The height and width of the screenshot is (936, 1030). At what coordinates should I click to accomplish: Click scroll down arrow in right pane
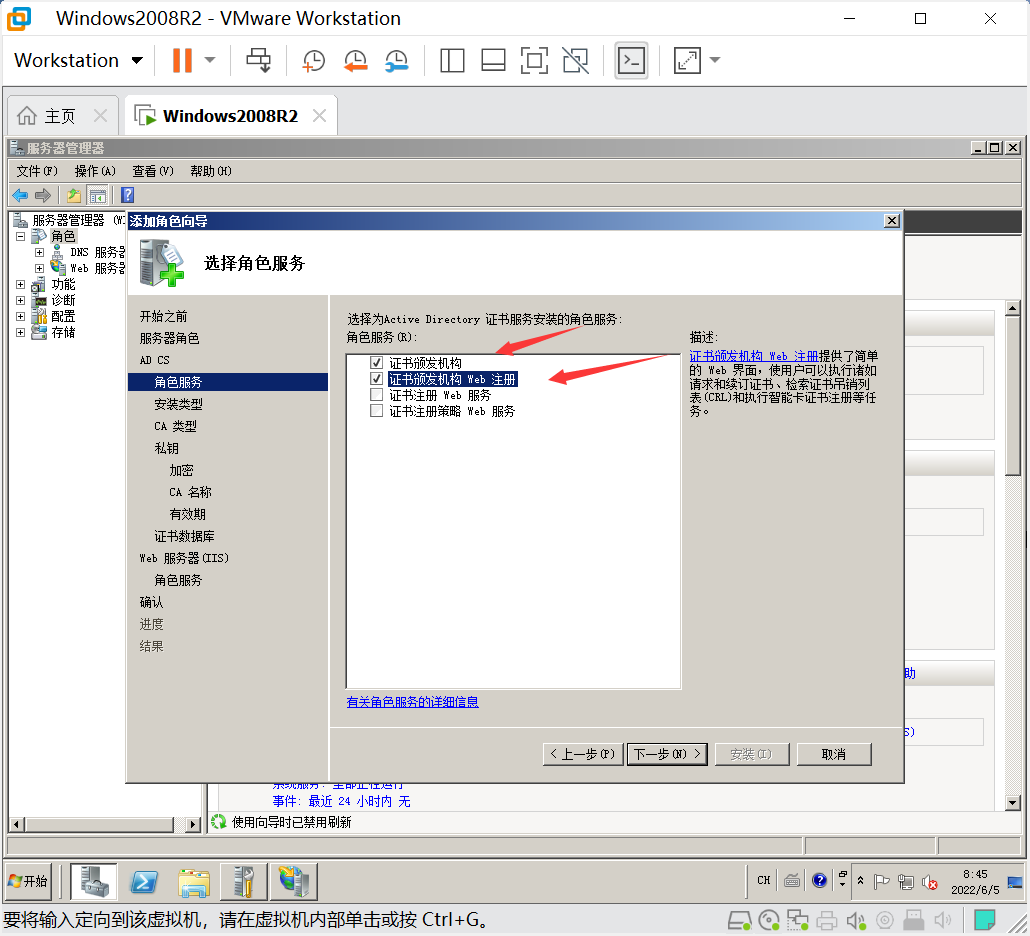tap(1012, 803)
